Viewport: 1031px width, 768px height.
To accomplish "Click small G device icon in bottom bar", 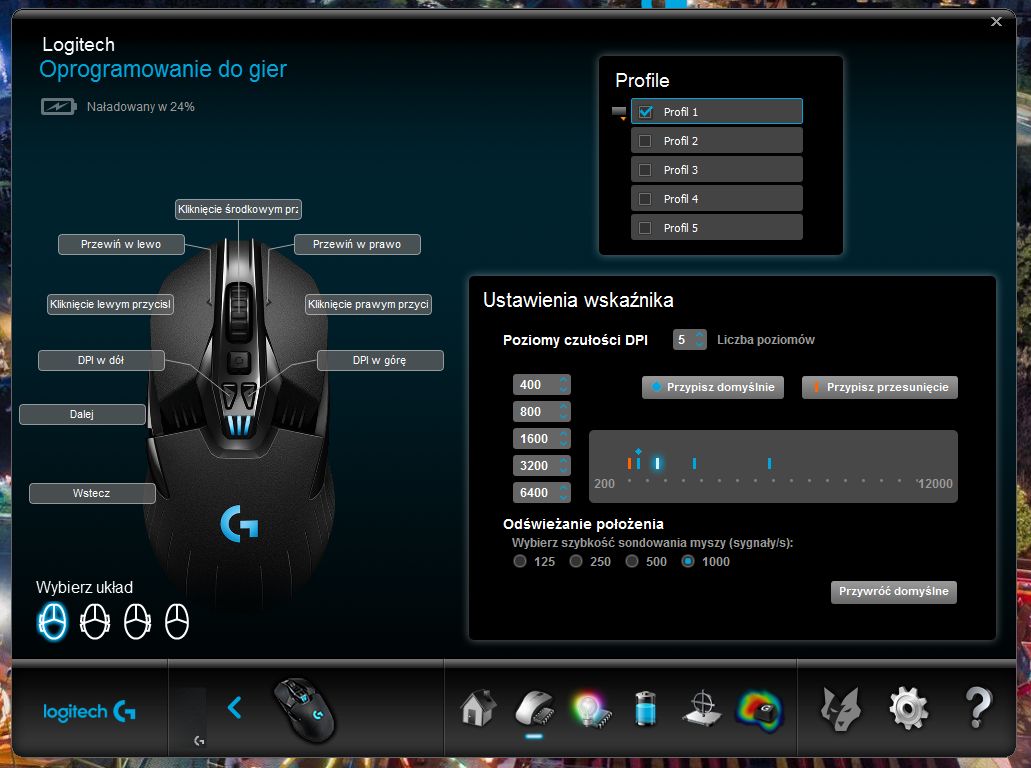I will click(199, 740).
